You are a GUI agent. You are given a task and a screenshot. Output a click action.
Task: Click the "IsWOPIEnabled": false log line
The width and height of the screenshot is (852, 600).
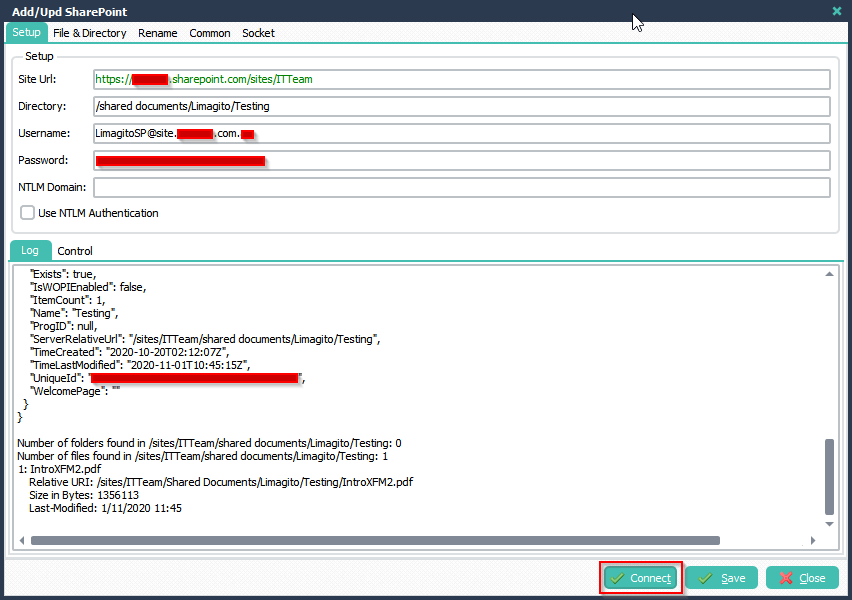tap(88, 287)
